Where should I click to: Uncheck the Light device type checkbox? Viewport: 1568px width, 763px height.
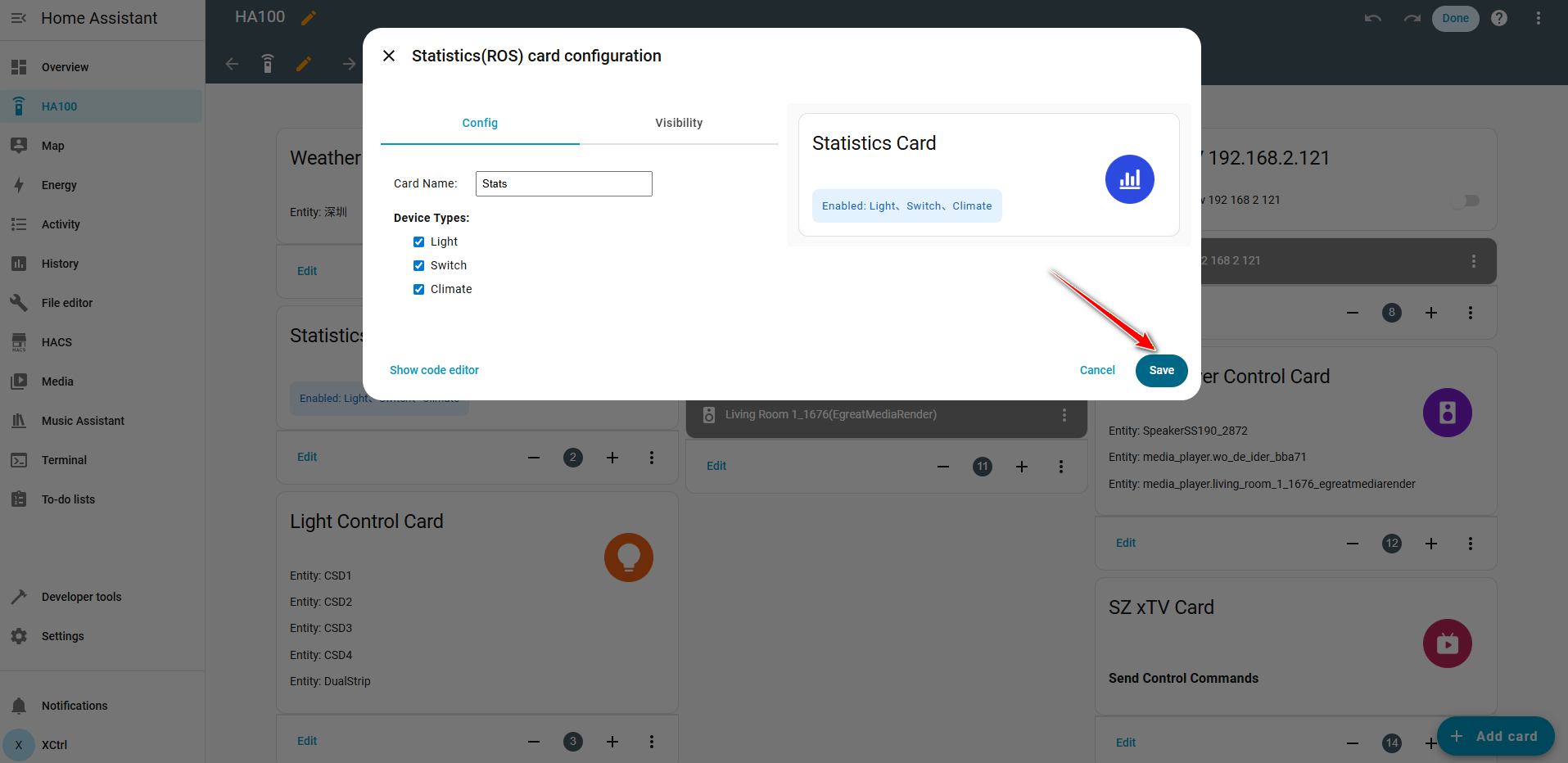[418, 242]
